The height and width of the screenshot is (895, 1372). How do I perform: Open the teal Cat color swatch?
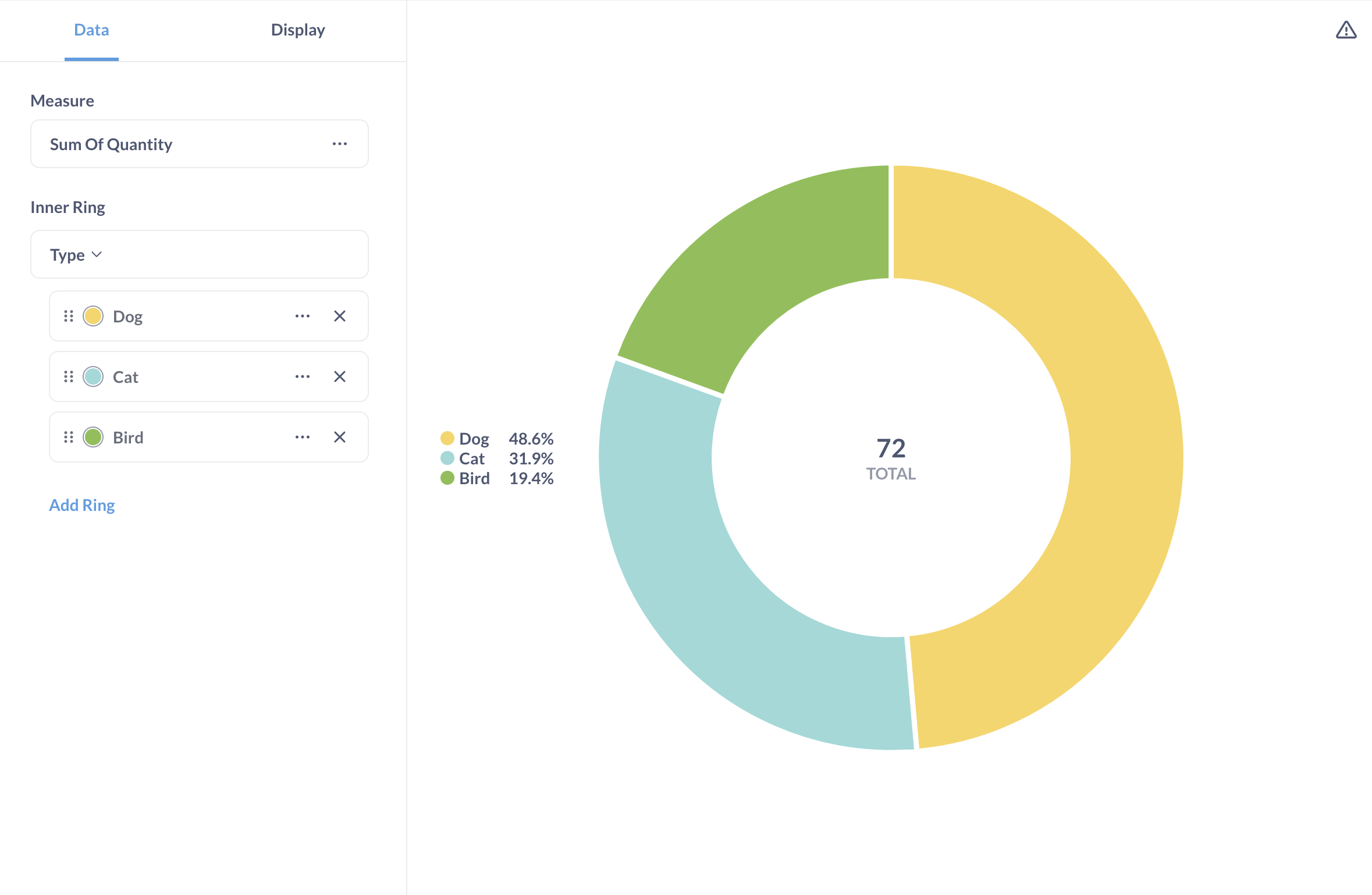click(93, 377)
